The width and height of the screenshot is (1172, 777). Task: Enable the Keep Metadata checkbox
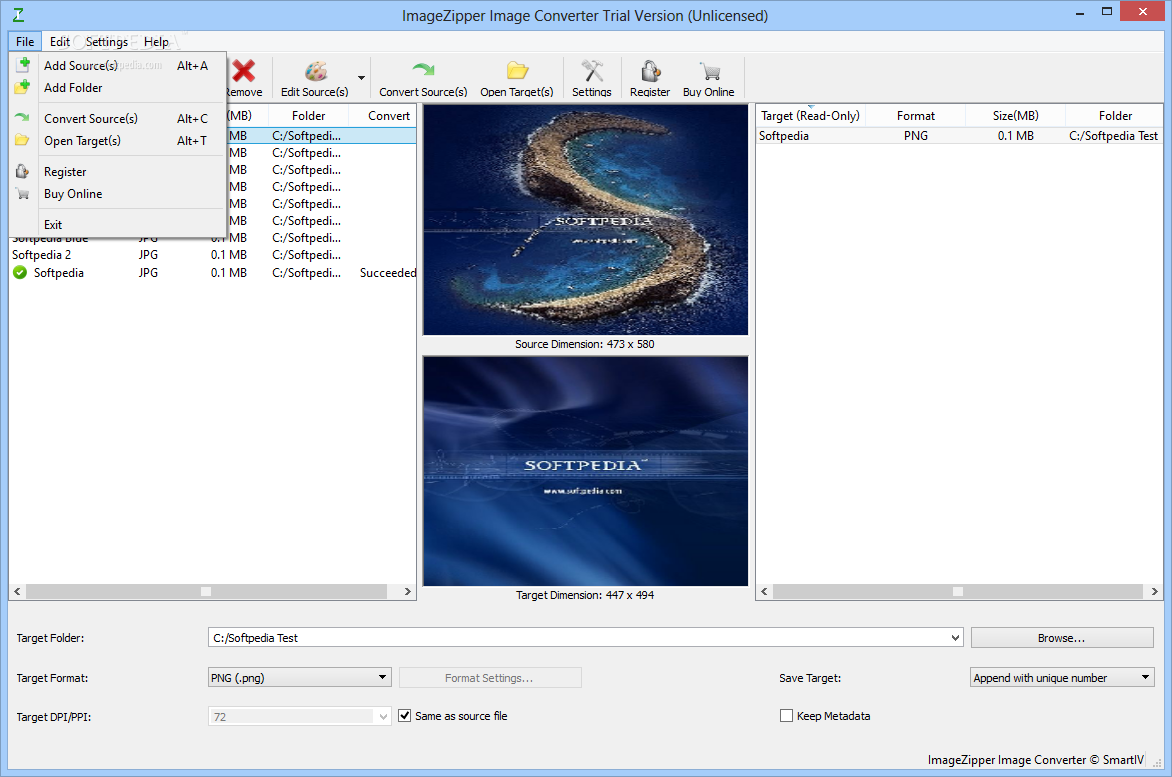[786, 716]
